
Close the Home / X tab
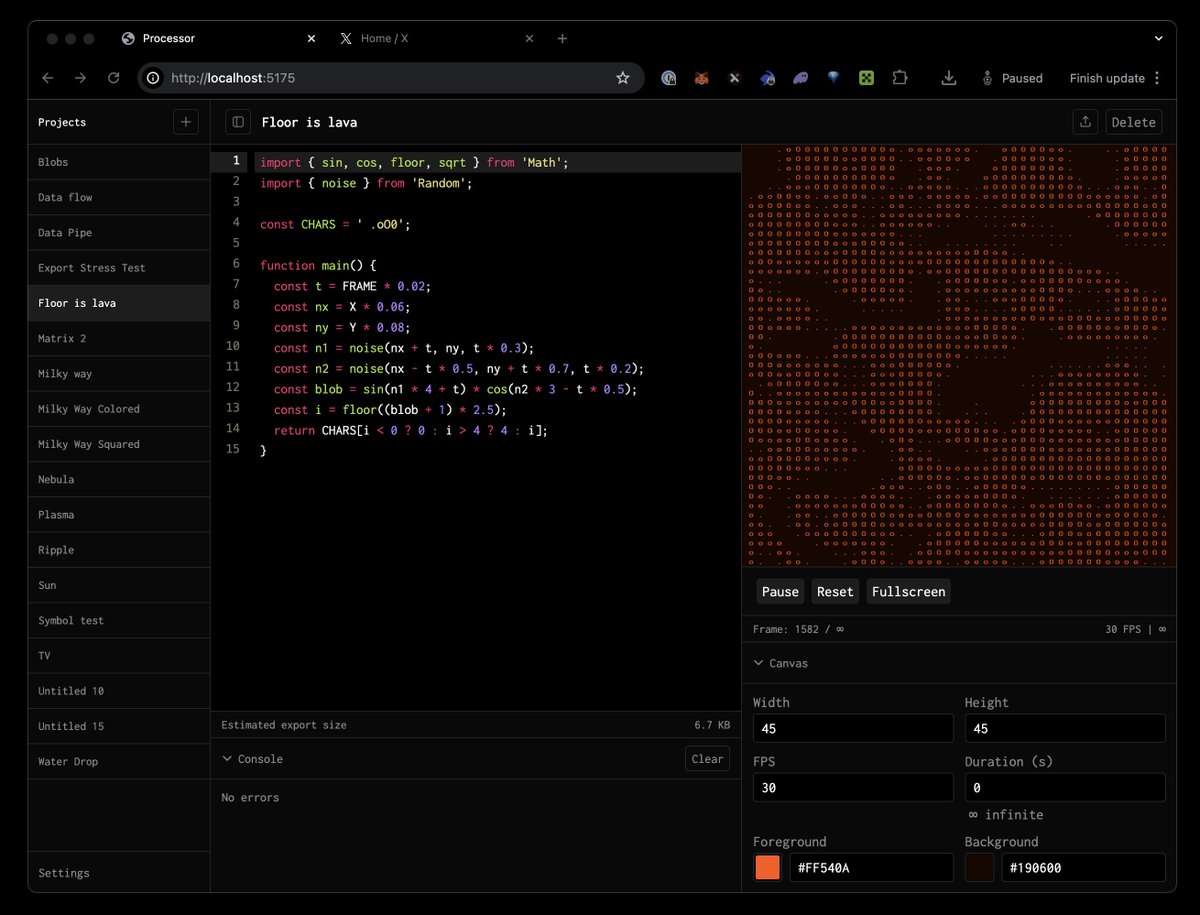[x=529, y=38]
